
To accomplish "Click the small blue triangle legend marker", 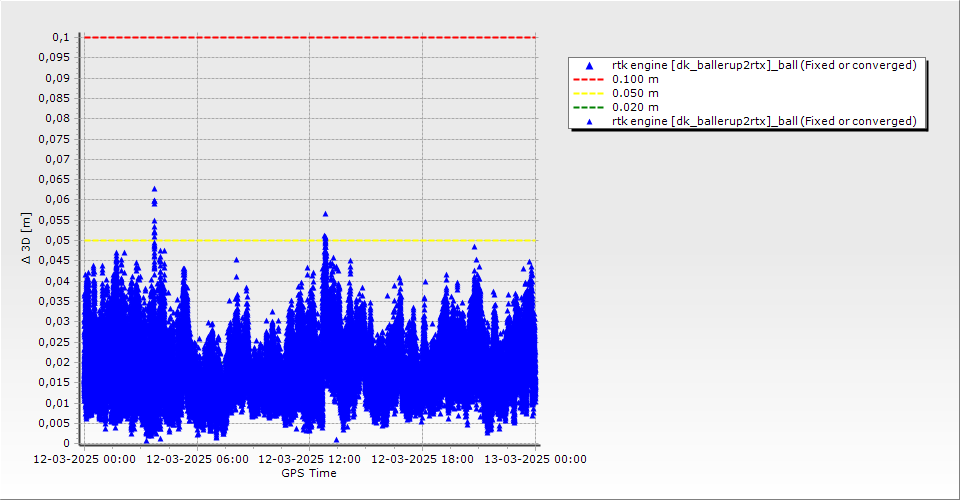I will coord(589,122).
